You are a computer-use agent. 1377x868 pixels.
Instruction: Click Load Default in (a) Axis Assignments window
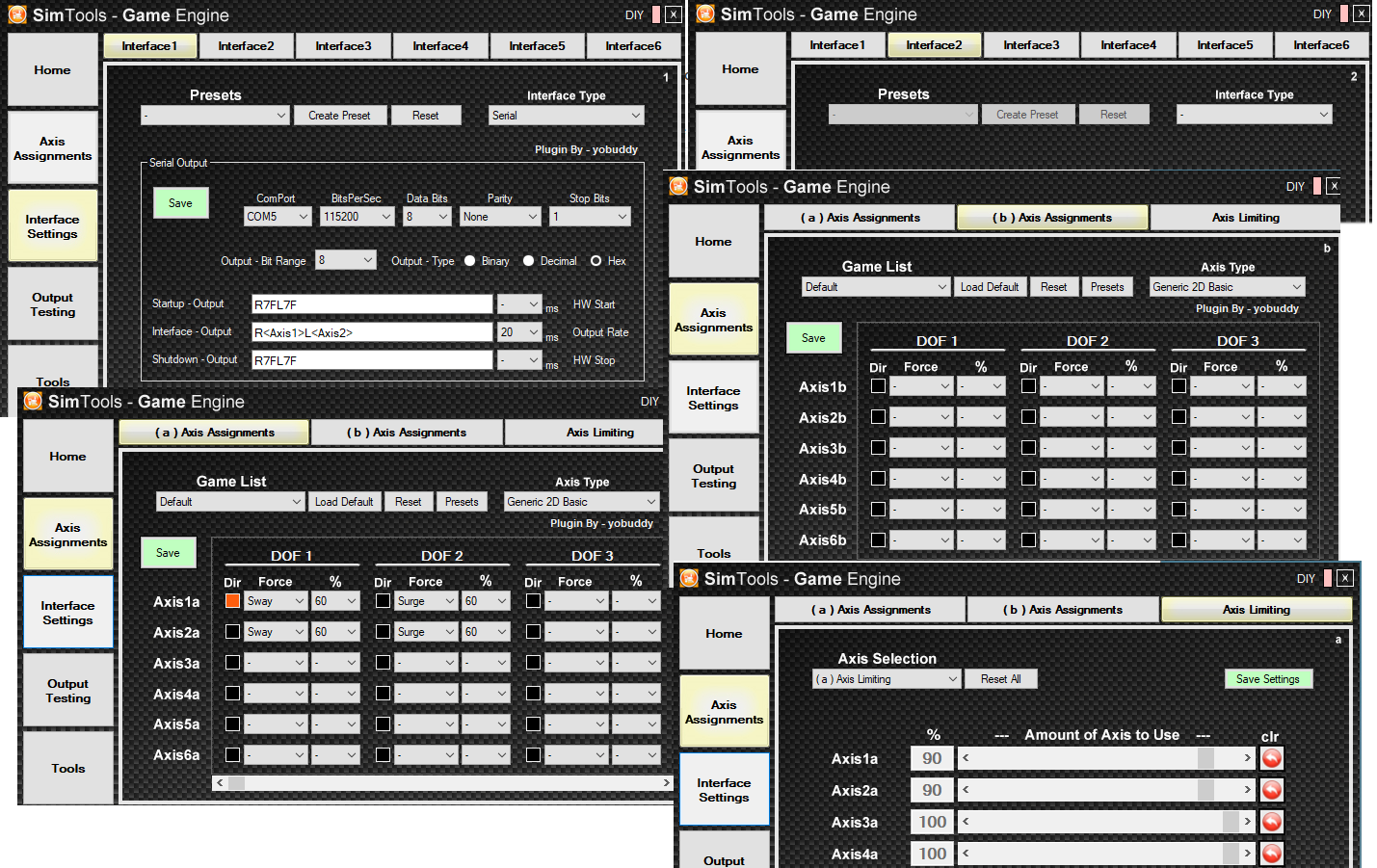point(344,502)
